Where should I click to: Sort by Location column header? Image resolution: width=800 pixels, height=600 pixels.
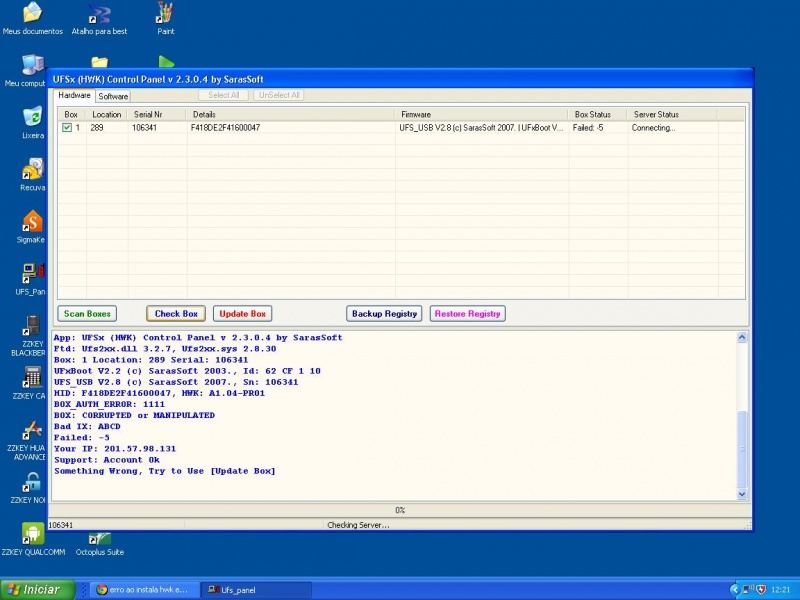[107, 115]
